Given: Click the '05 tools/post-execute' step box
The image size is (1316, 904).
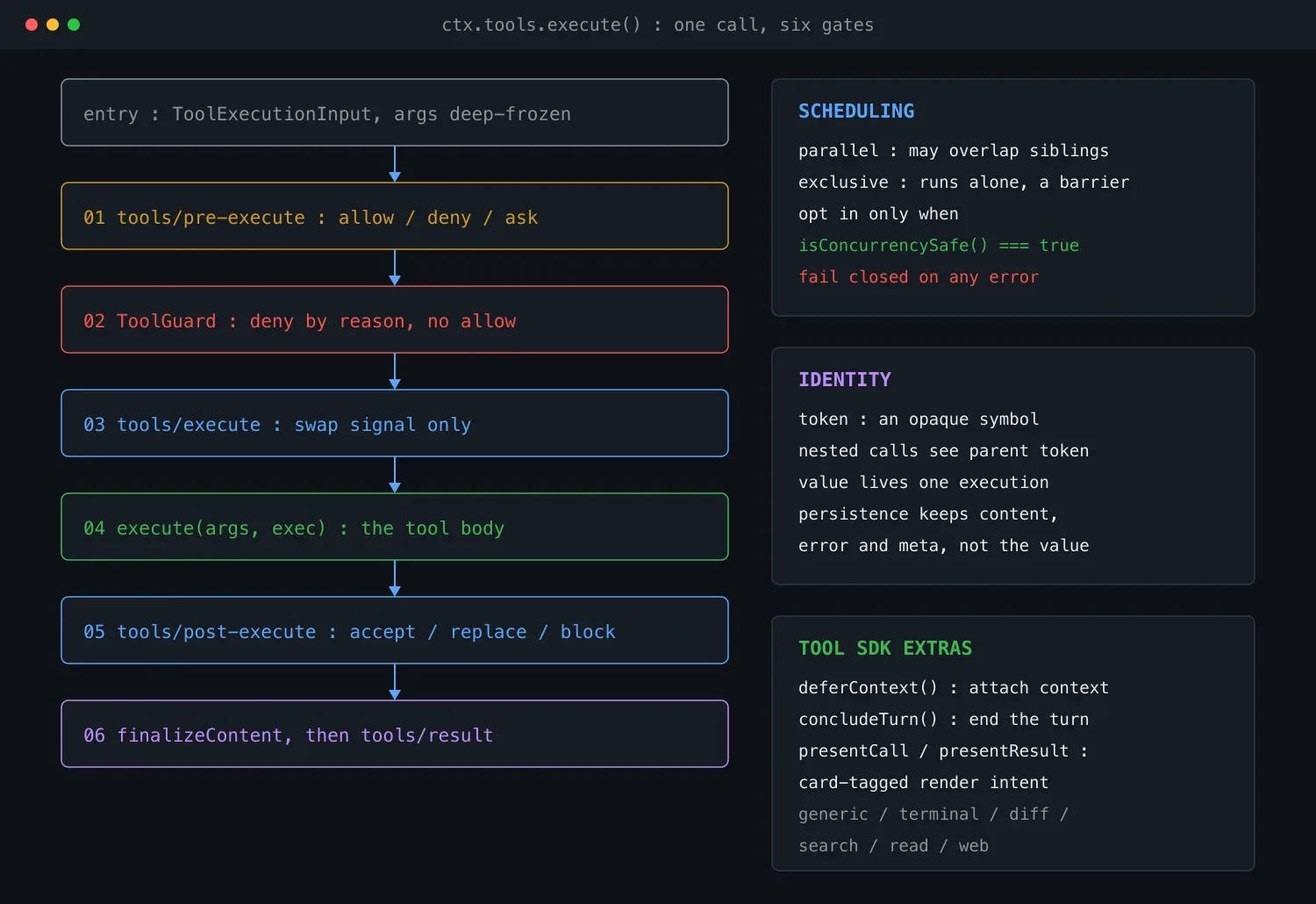Looking at the screenshot, I should pos(395,630).
